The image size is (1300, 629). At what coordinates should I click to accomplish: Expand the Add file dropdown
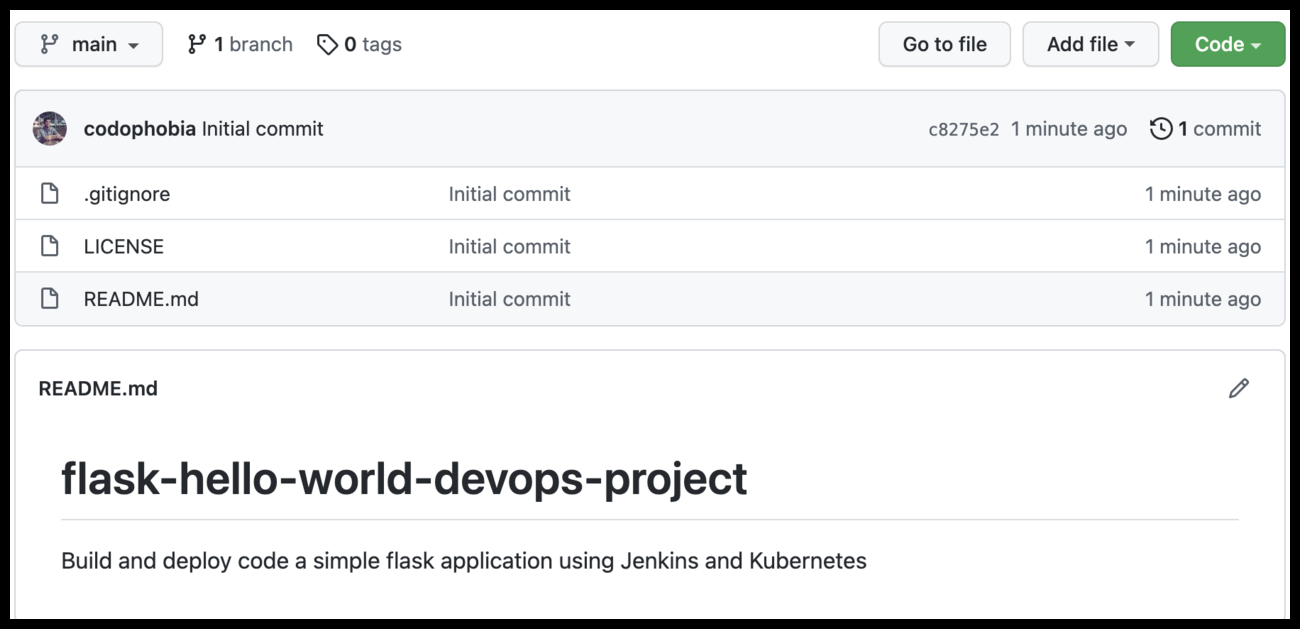1090,44
